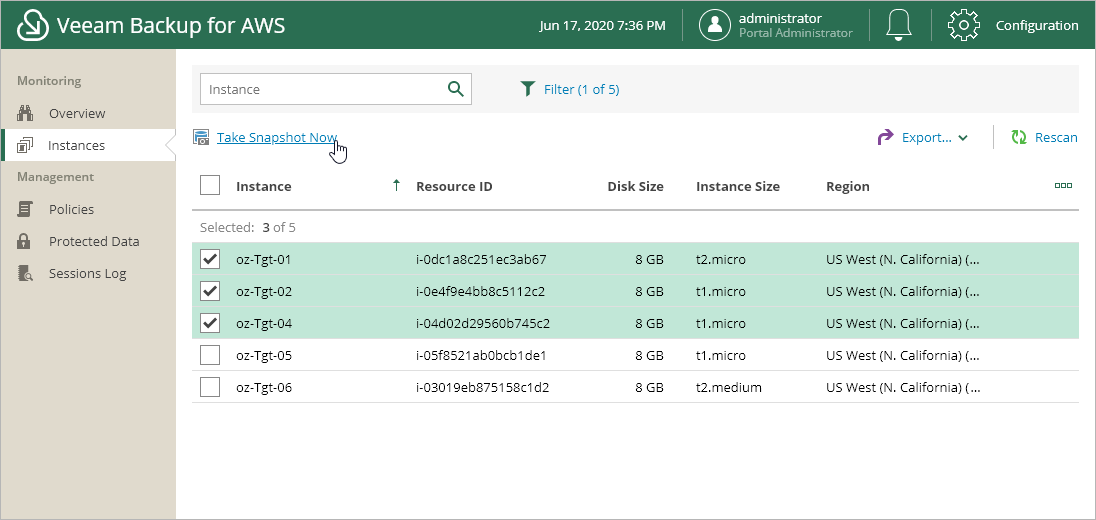This screenshot has width=1096, height=520.
Task: Select the oz-Tgt-04 instance name
Action: tap(264, 324)
